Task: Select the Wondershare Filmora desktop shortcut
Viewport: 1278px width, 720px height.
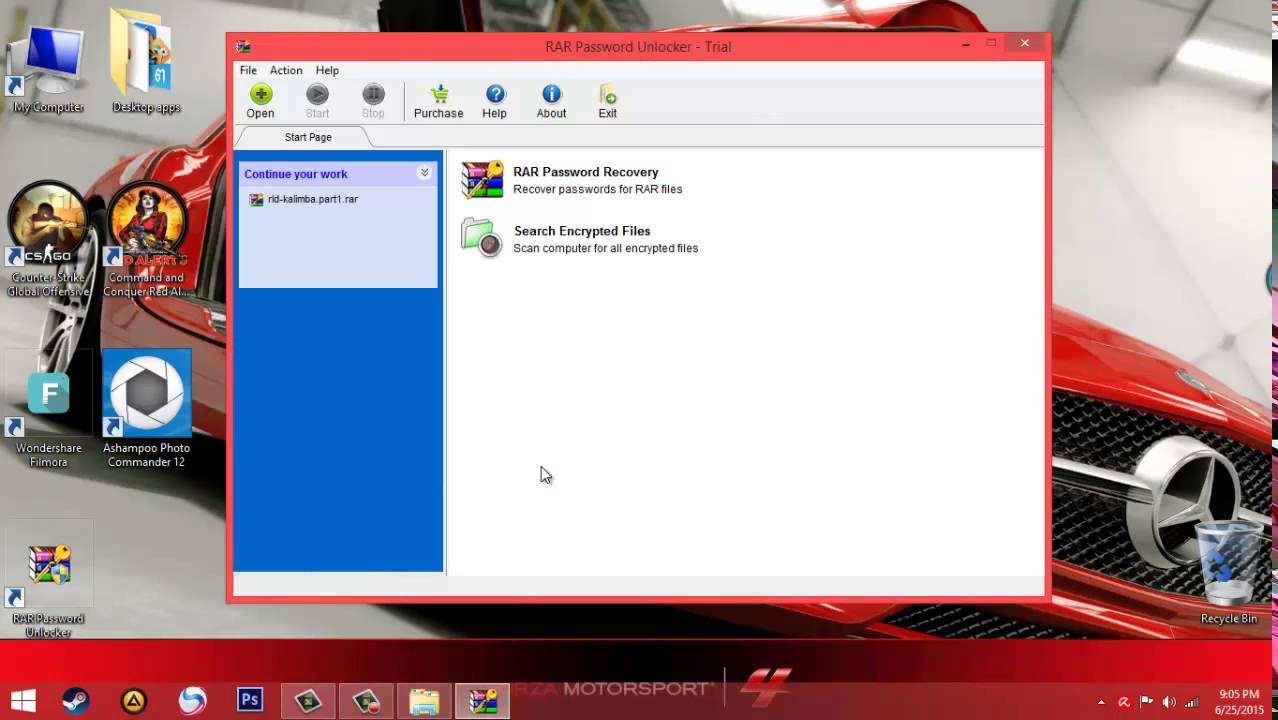Action: pos(48,408)
